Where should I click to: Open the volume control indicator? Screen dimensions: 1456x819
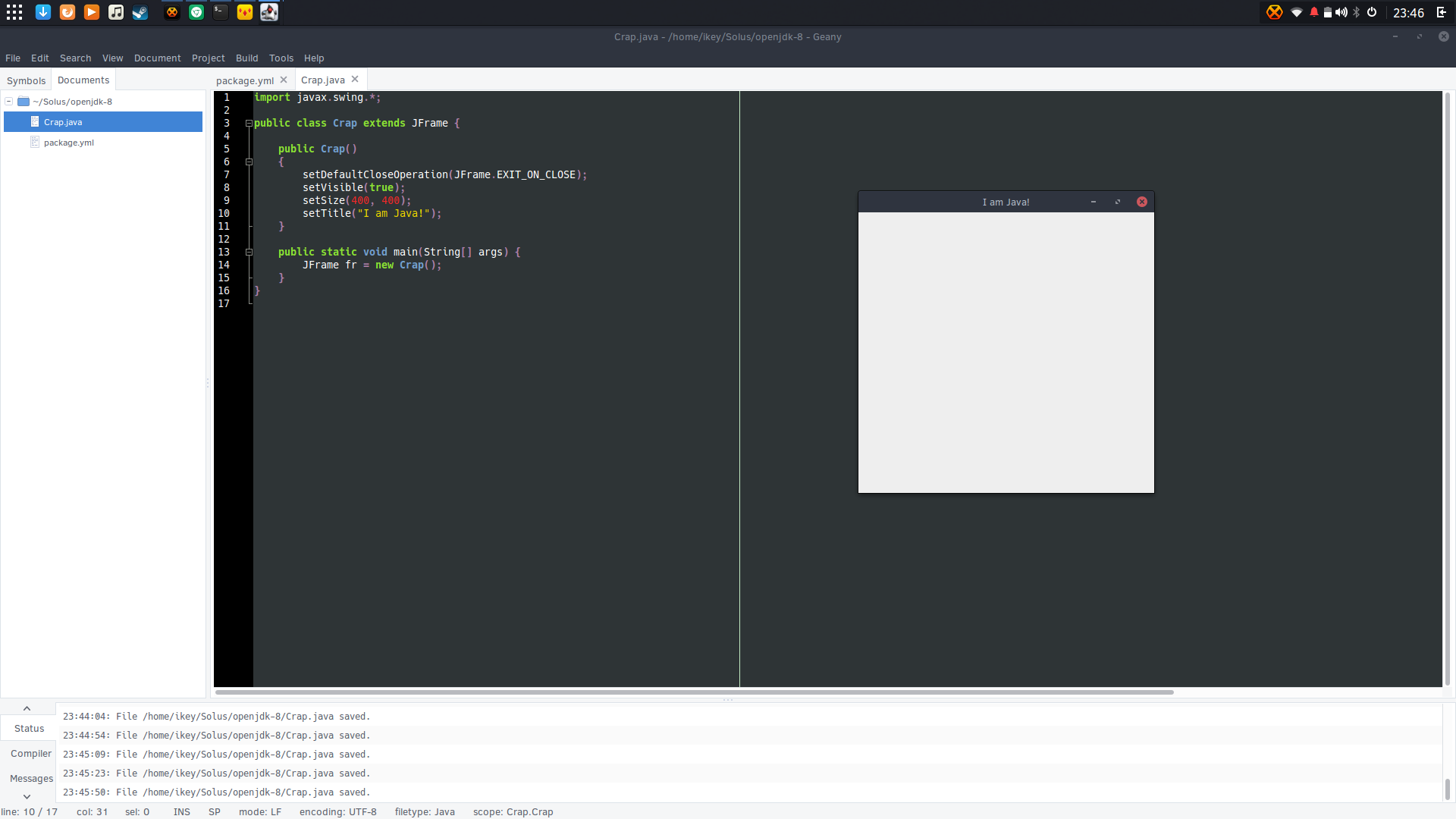pos(1341,12)
